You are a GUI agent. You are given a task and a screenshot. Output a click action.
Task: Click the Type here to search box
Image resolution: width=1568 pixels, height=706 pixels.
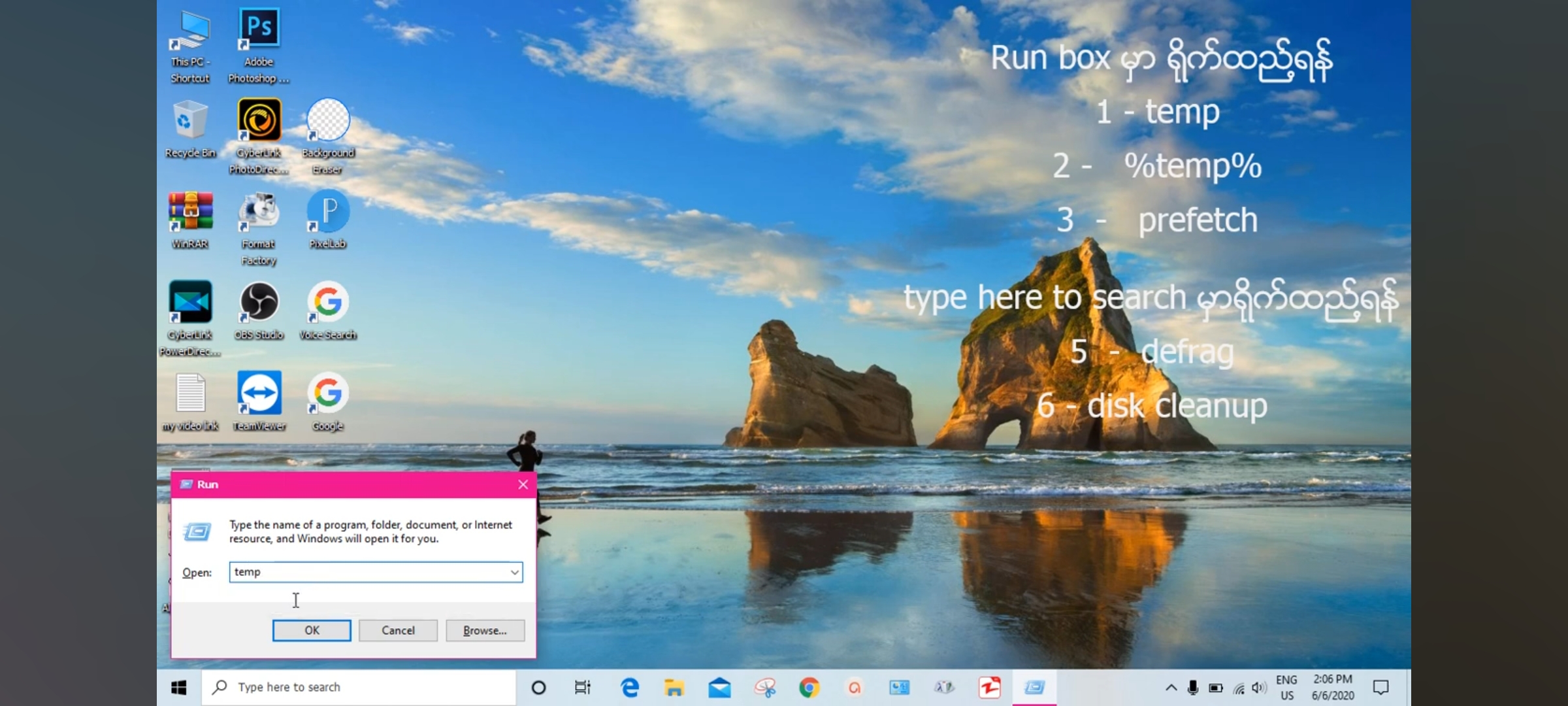[x=359, y=688]
